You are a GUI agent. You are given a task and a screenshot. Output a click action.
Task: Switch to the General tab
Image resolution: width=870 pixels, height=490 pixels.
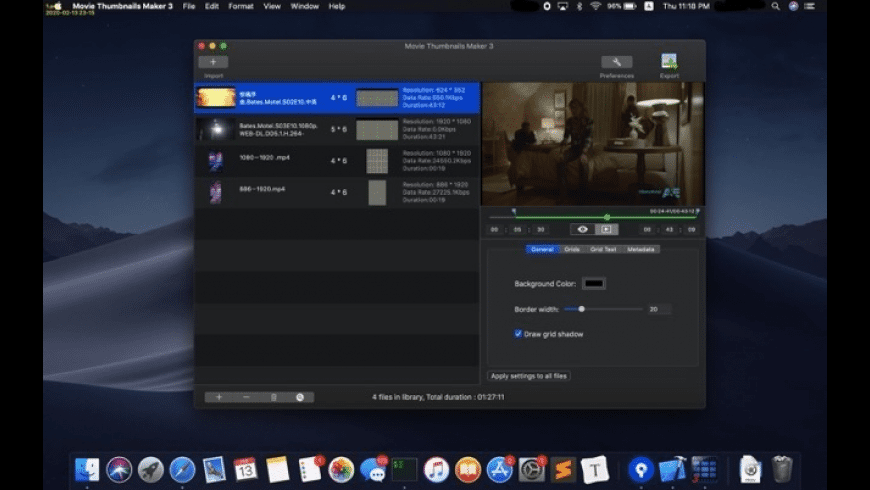coord(542,249)
